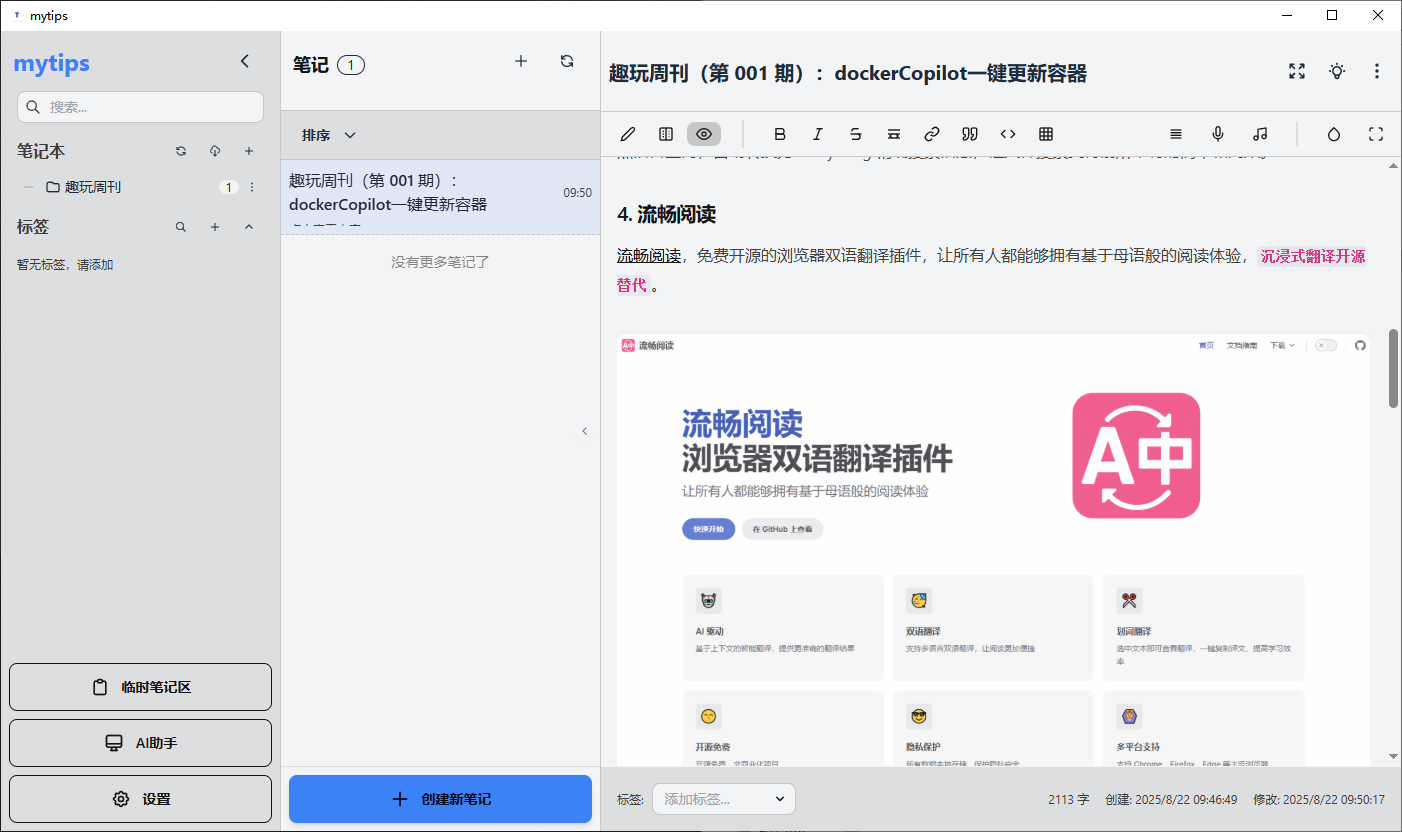
Task: Toggle the lightbulb theme icon
Action: click(1337, 71)
